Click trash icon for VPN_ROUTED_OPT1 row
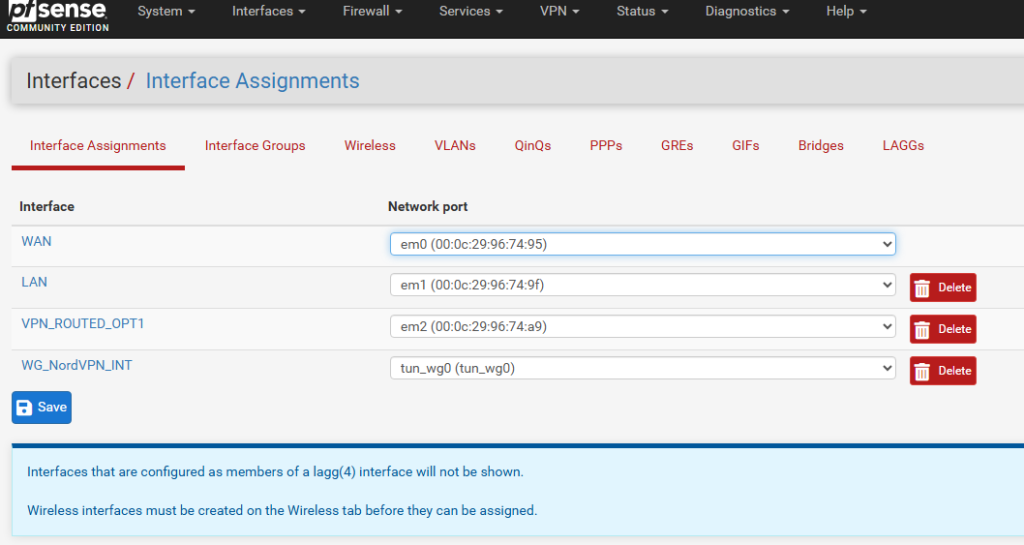Viewport: 1024px width, 545px height. click(x=923, y=330)
